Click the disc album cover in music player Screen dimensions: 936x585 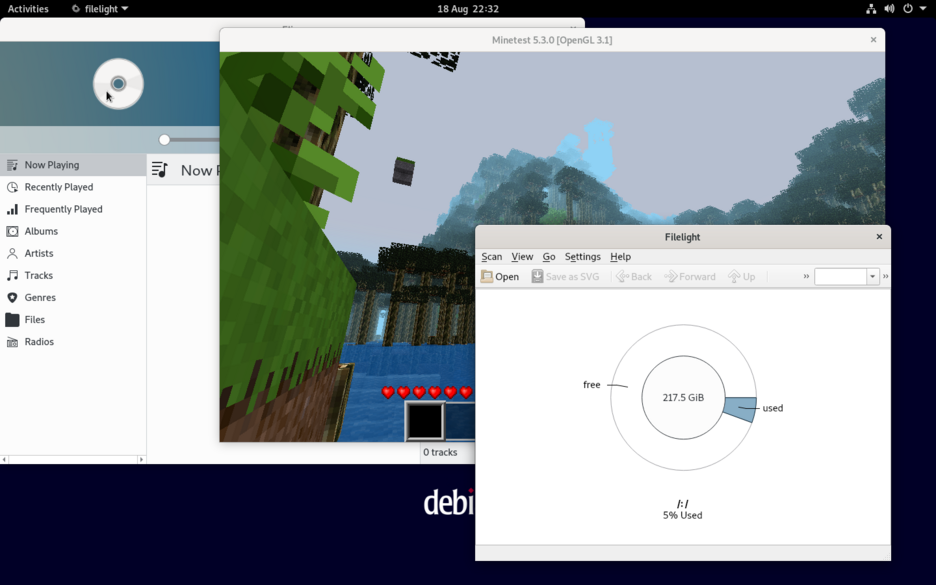coord(118,84)
